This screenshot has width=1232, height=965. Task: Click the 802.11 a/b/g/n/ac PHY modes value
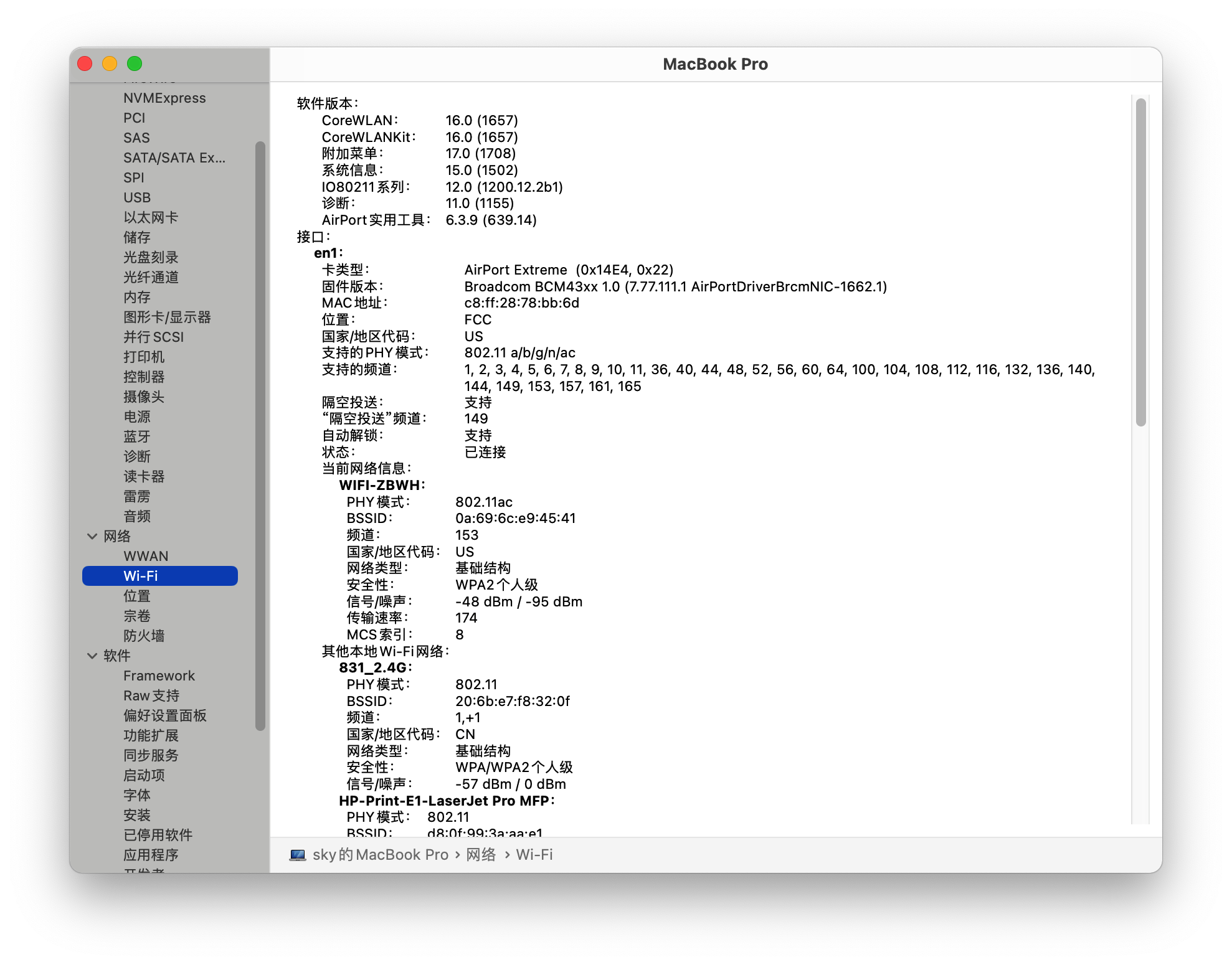point(520,352)
